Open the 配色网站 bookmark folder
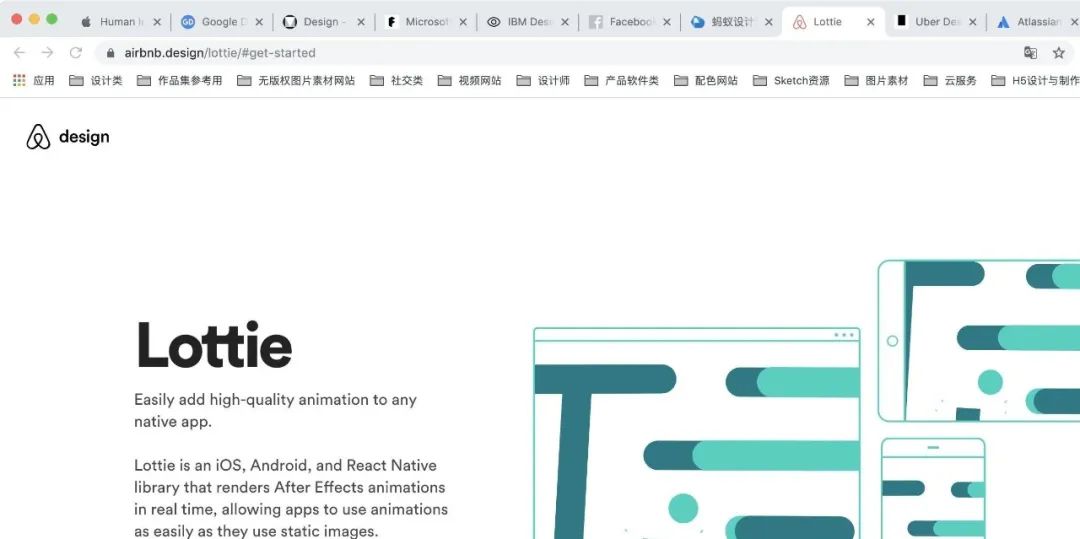 (x=705, y=81)
